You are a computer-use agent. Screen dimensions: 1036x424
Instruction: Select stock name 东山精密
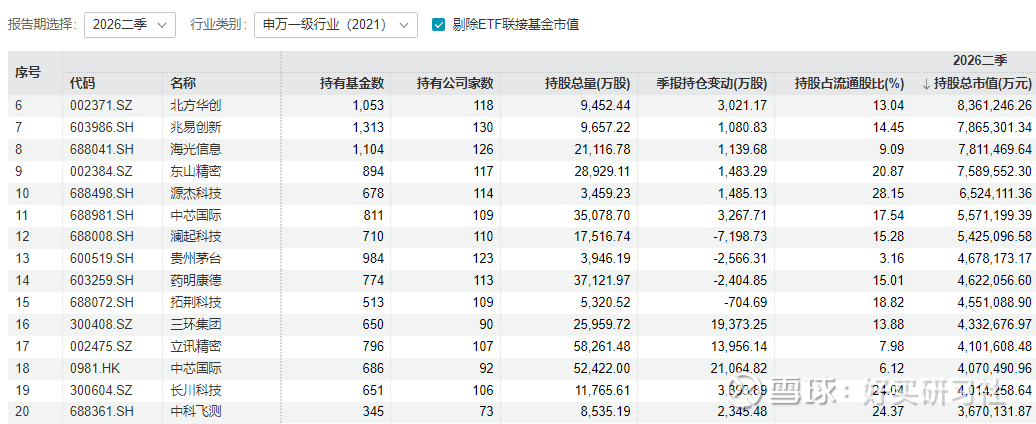(x=196, y=171)
